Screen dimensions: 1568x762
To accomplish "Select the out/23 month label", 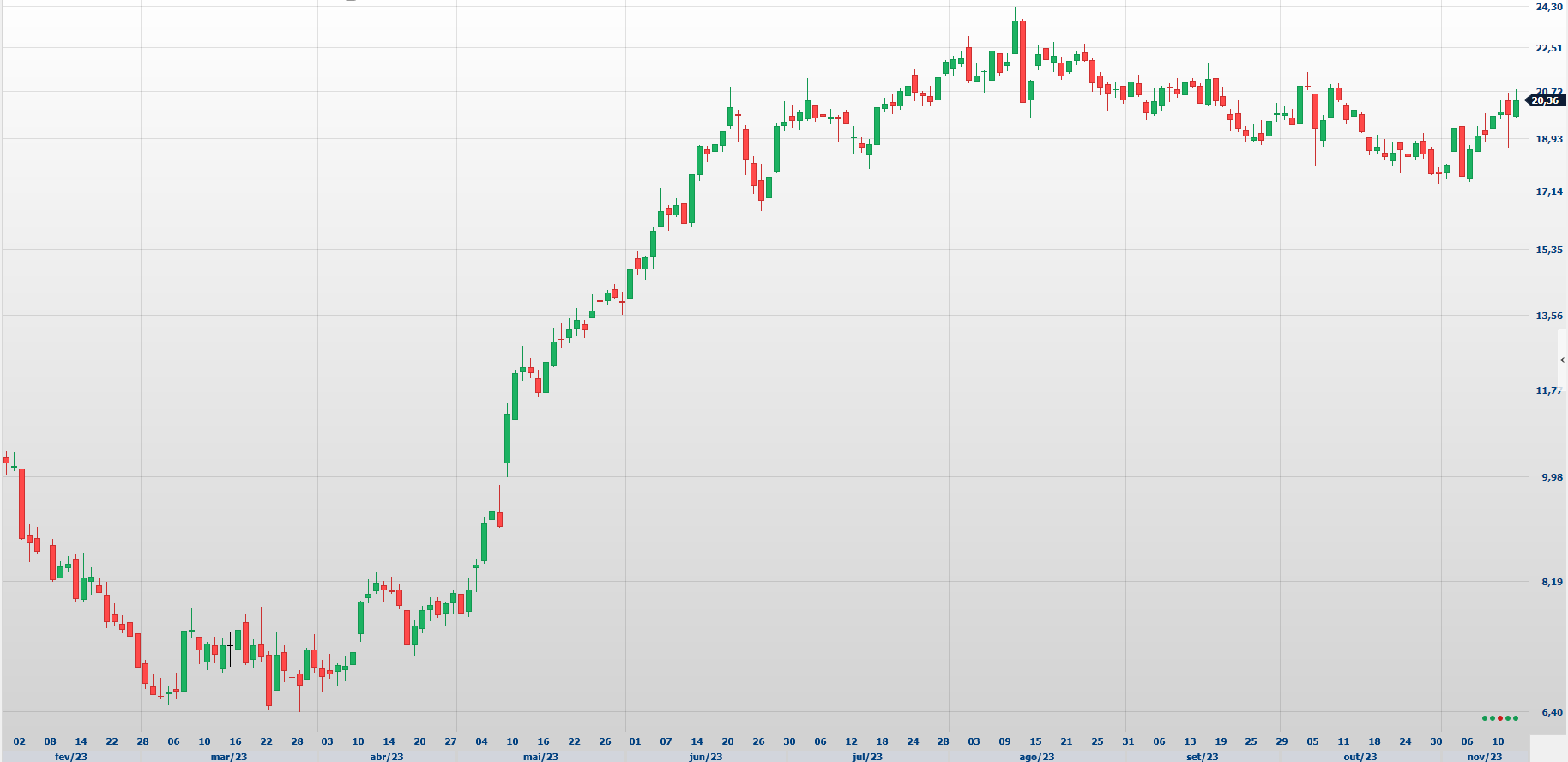I will (1360, 756).
